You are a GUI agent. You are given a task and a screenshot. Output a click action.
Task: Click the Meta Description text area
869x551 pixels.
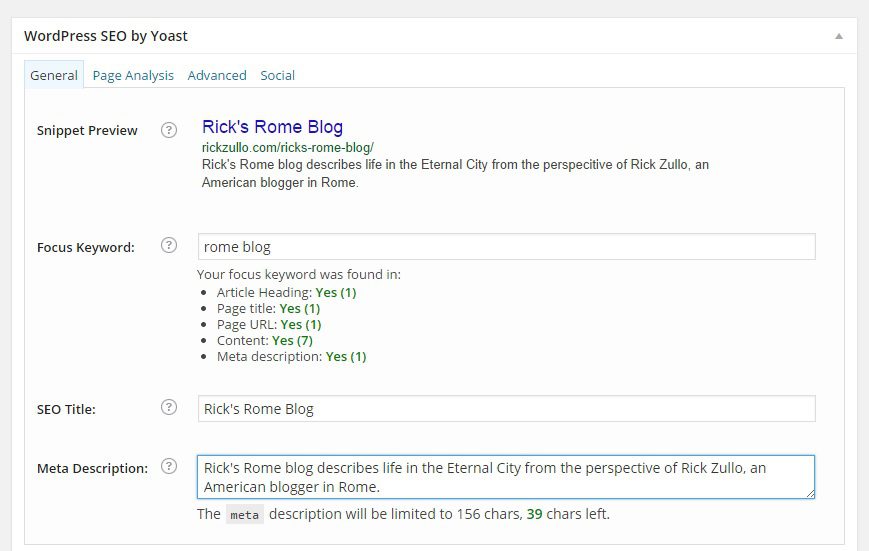[506, 477]
